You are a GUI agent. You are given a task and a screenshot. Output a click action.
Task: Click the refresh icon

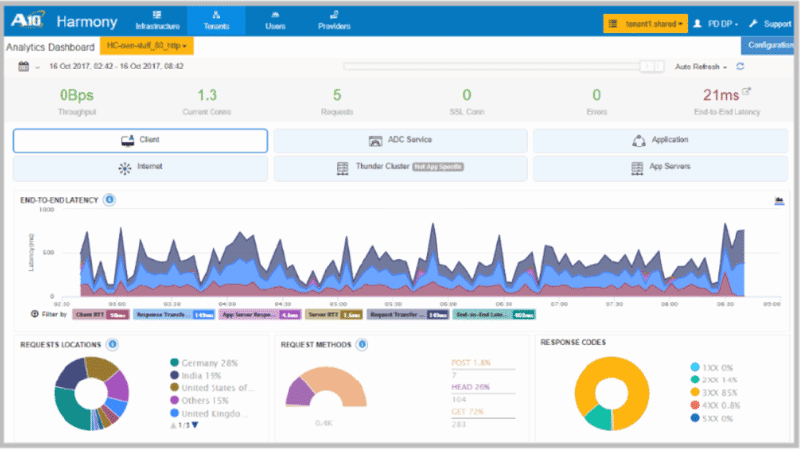click(x=740, y=66)
